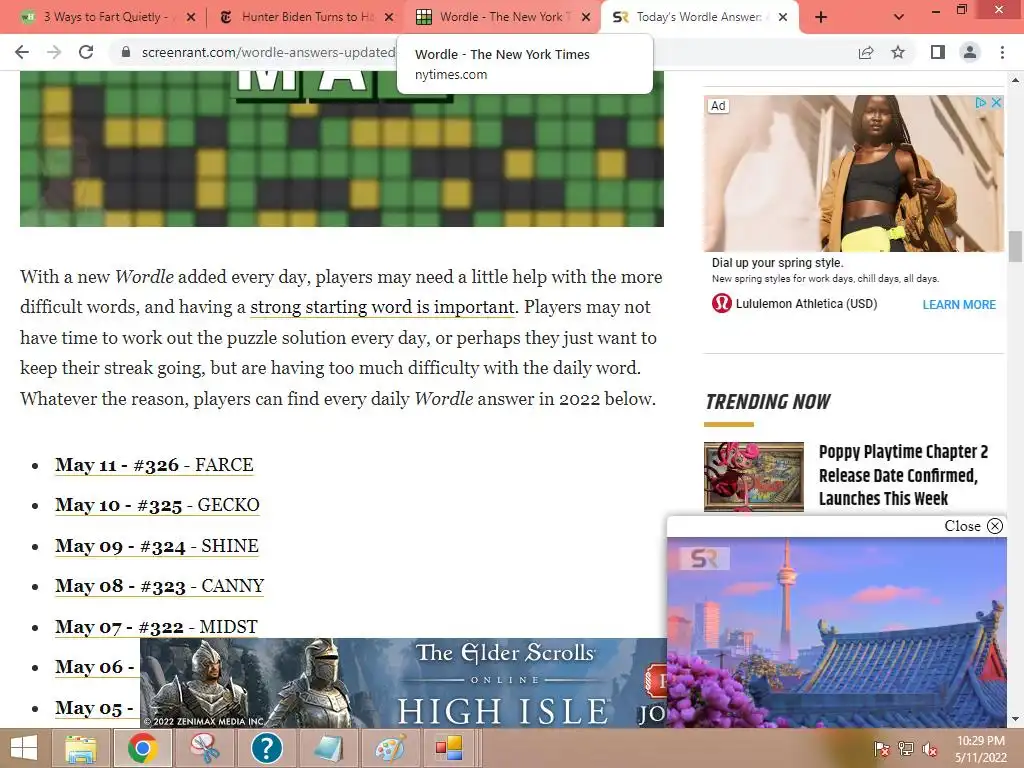Viewport: 1024px width, 768px height.
Task: Open Chrome three-dot menu
Action: pos(1002,52)
